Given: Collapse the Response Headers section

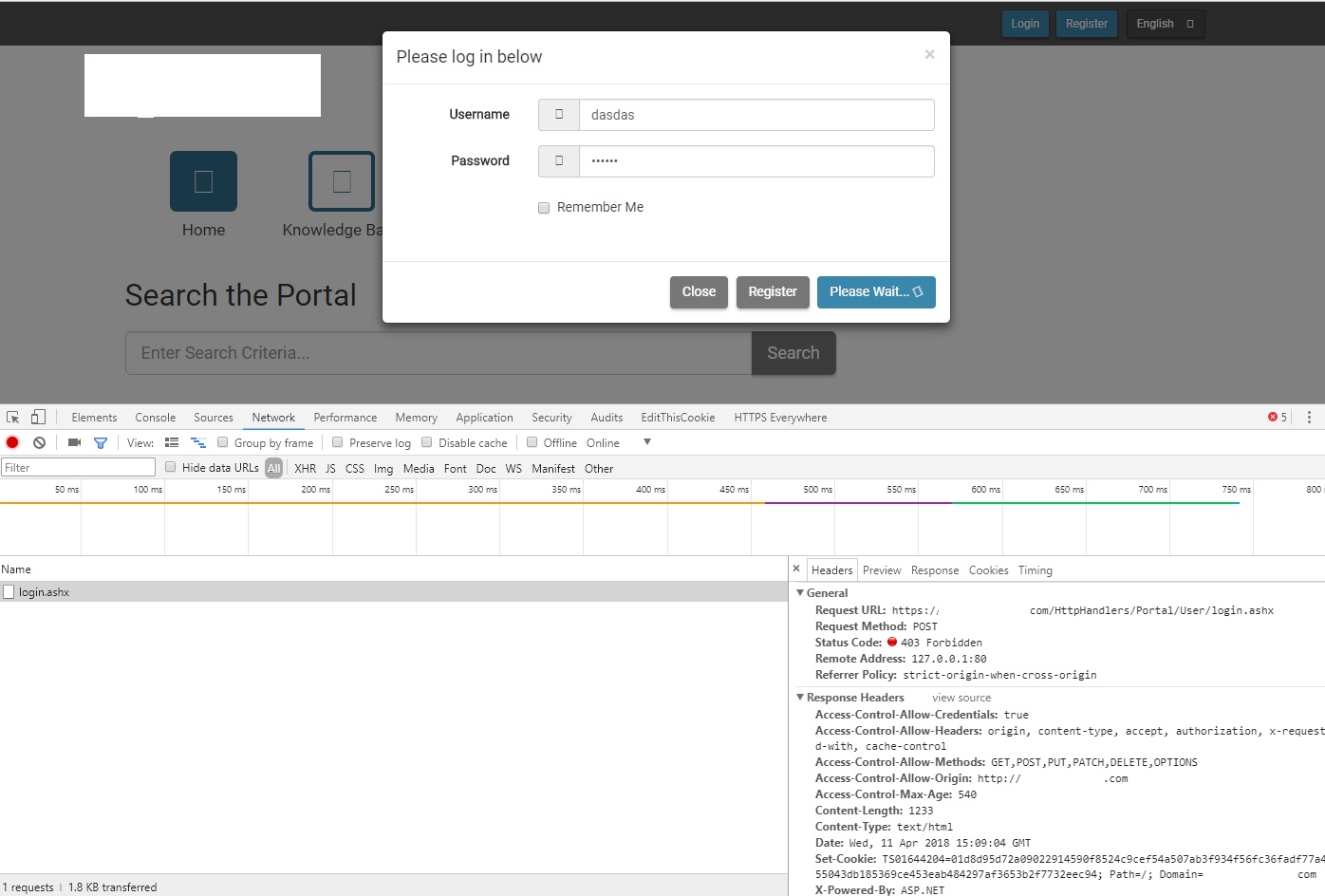Looking at the screenshot, I should tap(800, 698).
